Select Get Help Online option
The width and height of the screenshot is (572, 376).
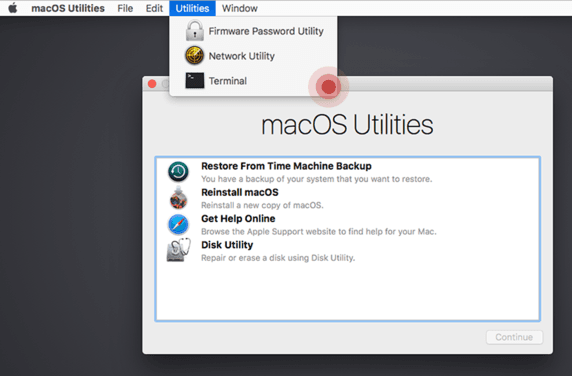[x=348, y=224]
